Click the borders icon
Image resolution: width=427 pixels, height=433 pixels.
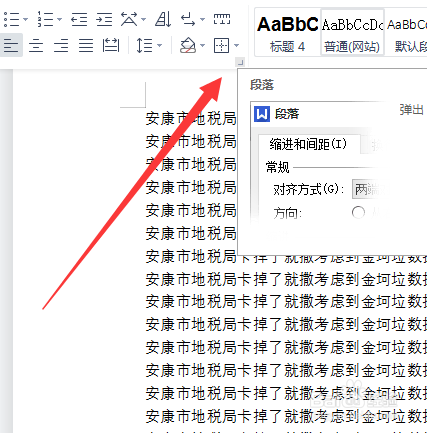pos(222,45)
